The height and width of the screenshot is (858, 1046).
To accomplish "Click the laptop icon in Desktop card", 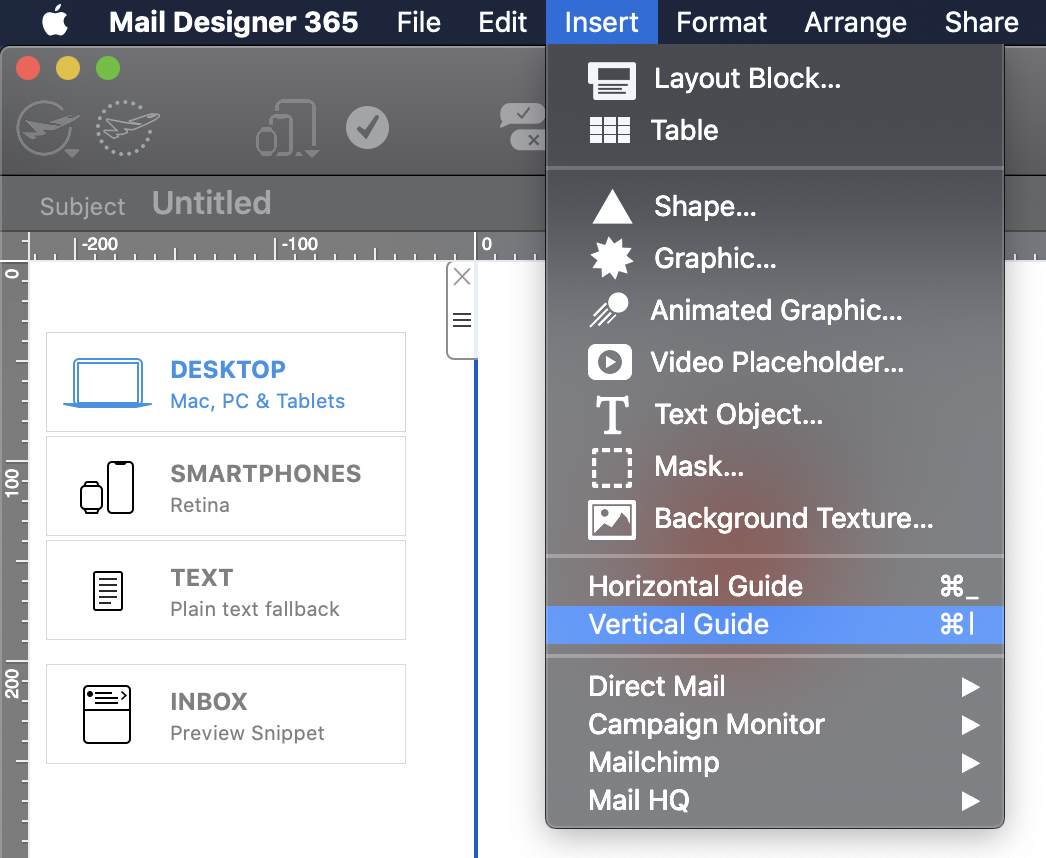I will [x=107, y=383].
